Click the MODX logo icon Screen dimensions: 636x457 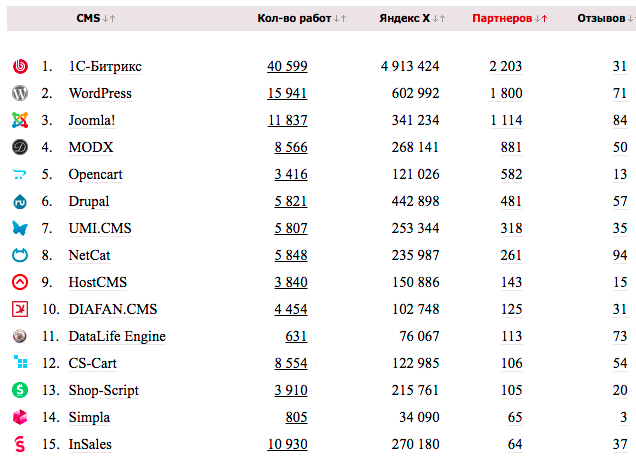point(19,148)
